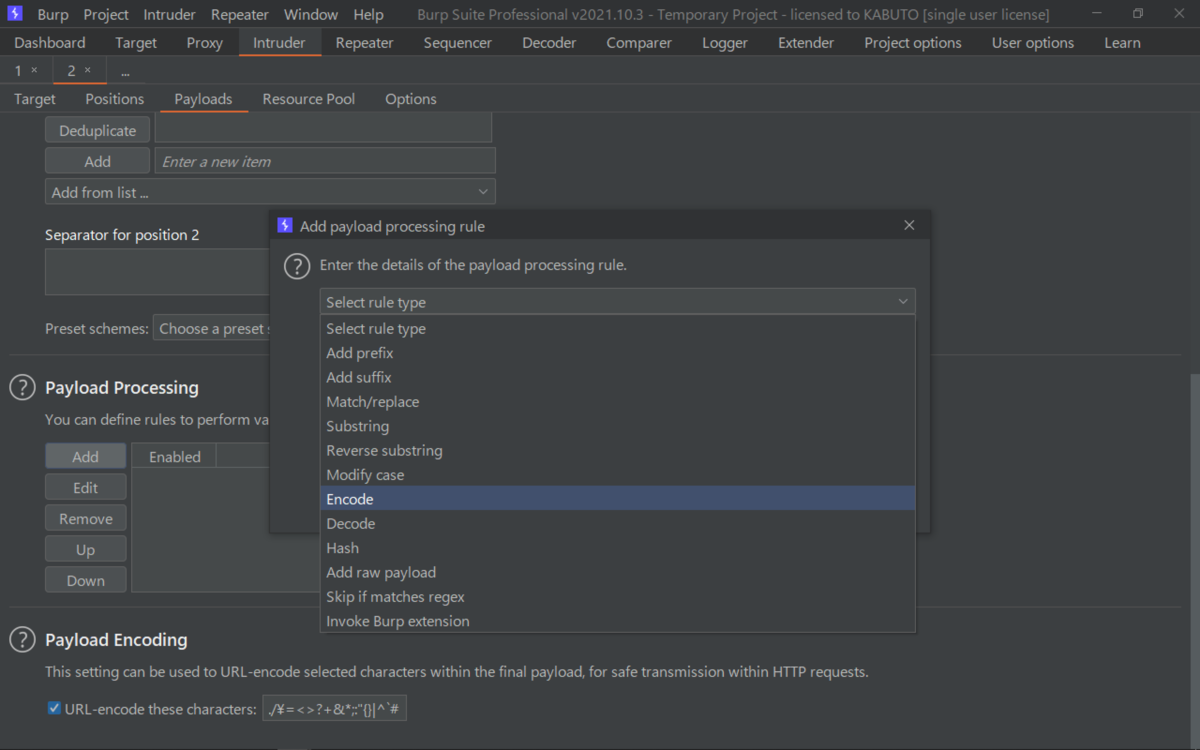Viewport: 1200px width, 750px height.
Task: Switch to the Logger tab
Action: coord(725,43)
